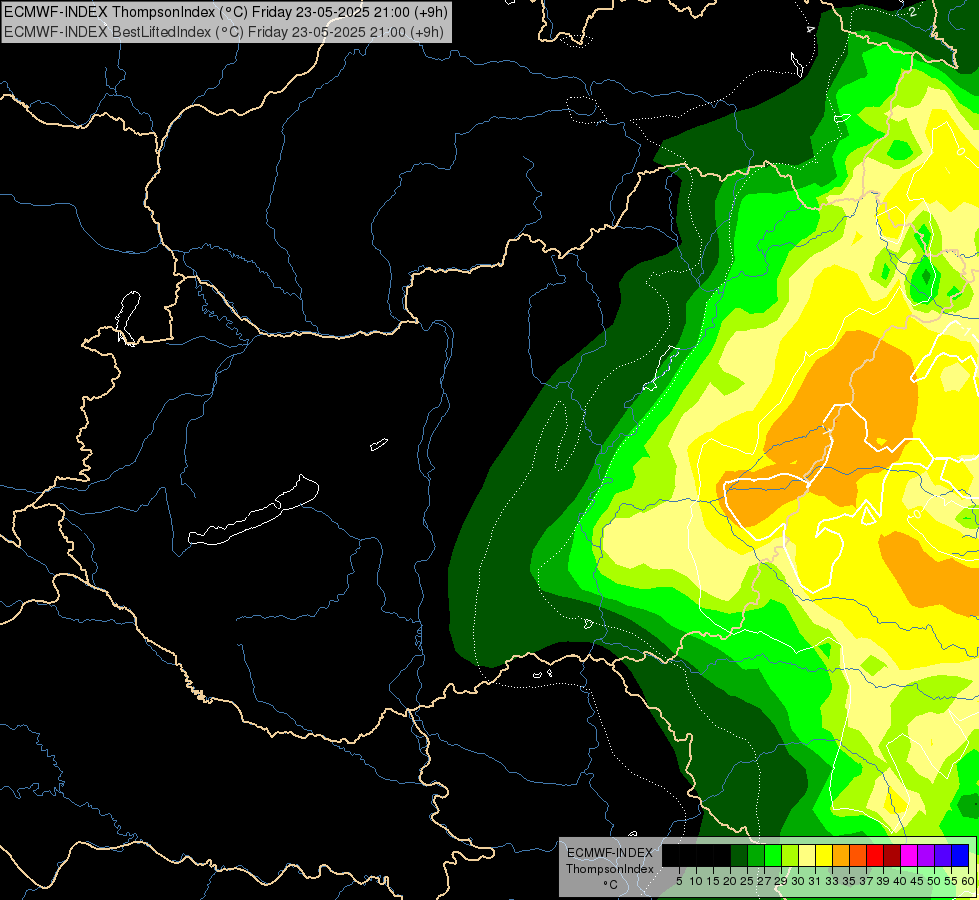Screen dimensions: 979x900
Task: Click the dark red 39-40 legend swatch
Action: (892, 855)
